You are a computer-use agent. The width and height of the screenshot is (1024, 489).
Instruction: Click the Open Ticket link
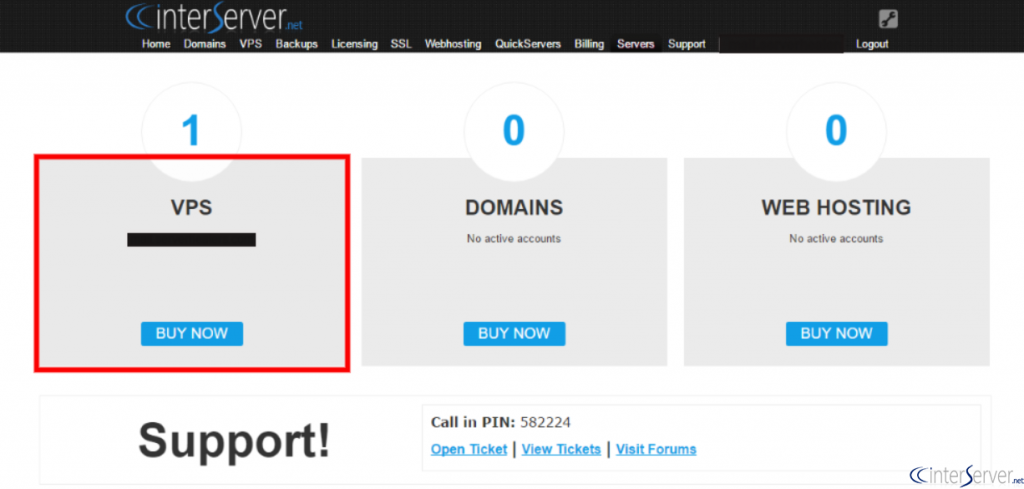469,449
